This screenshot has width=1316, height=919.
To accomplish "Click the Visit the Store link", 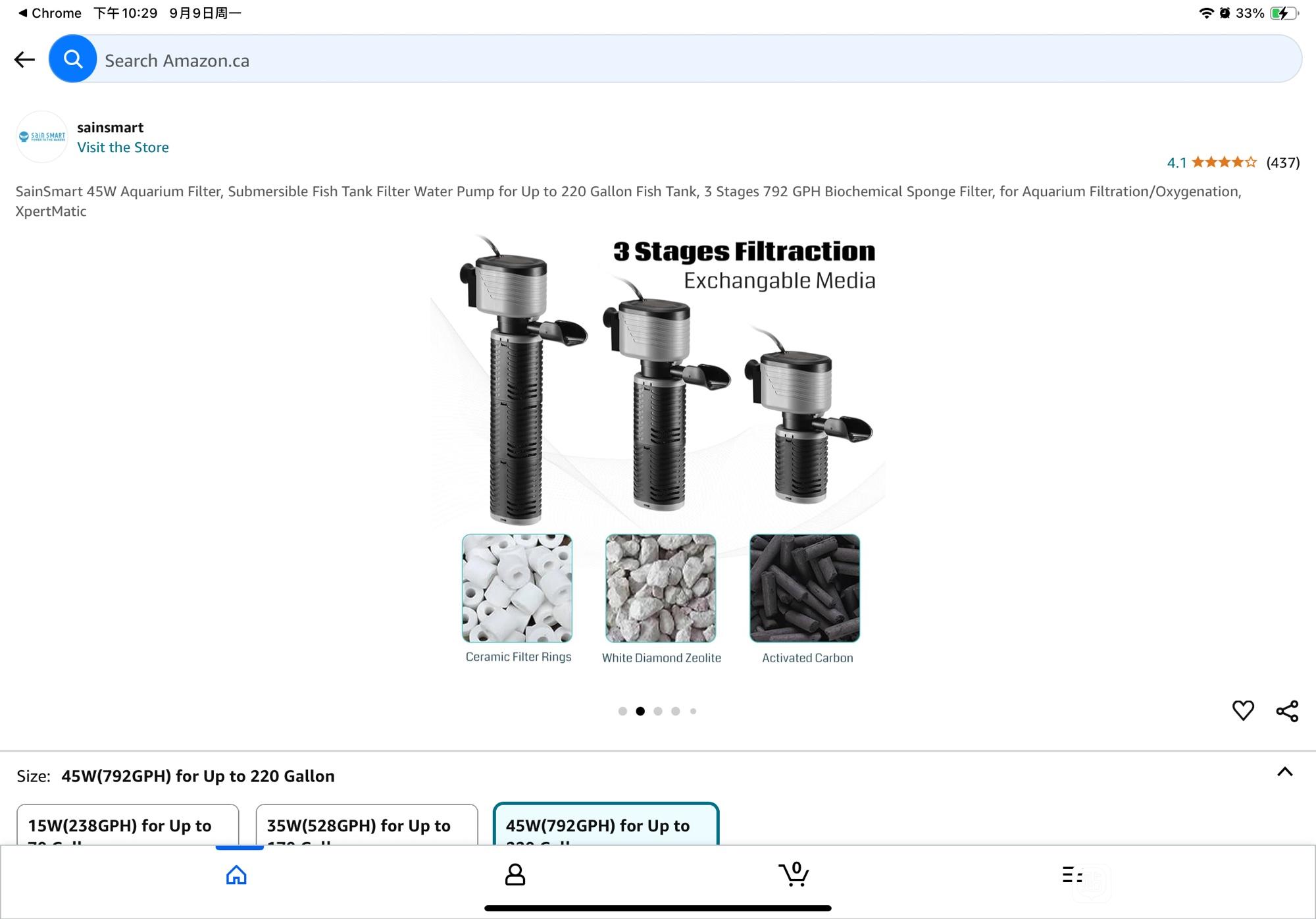I will tap(123, 147).
